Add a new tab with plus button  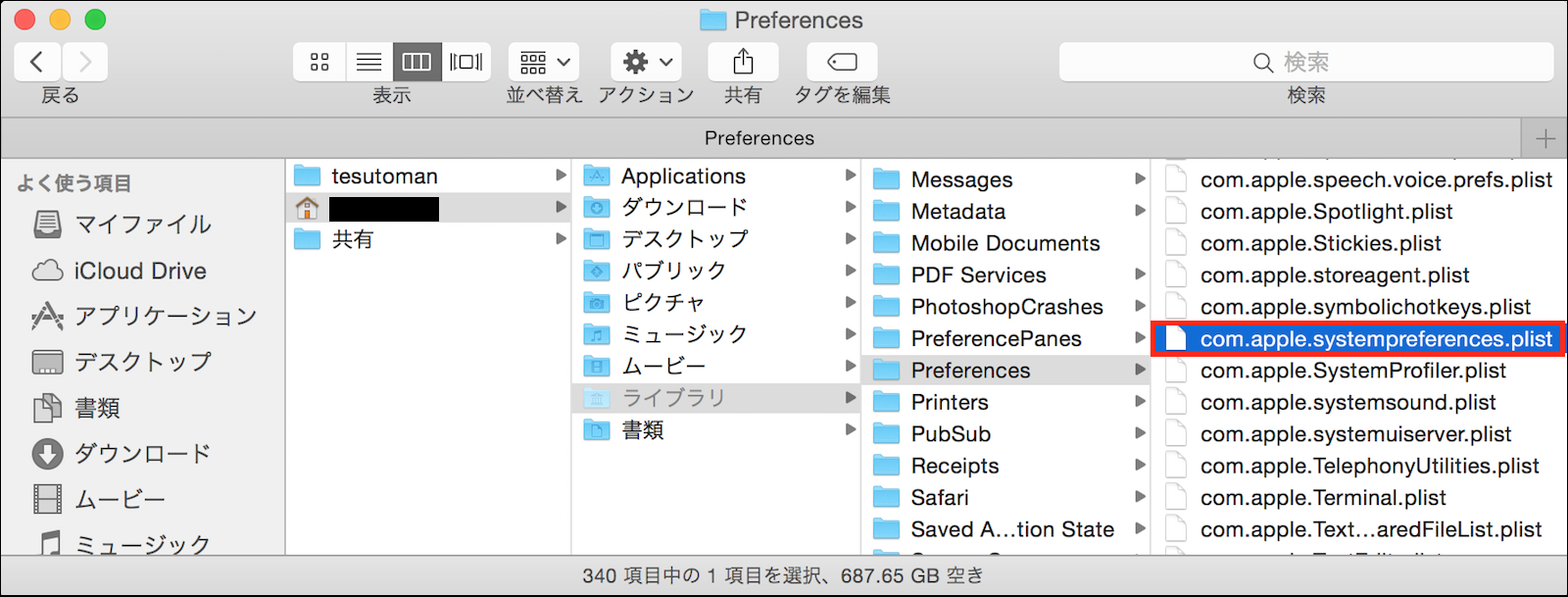point(1545,138)
